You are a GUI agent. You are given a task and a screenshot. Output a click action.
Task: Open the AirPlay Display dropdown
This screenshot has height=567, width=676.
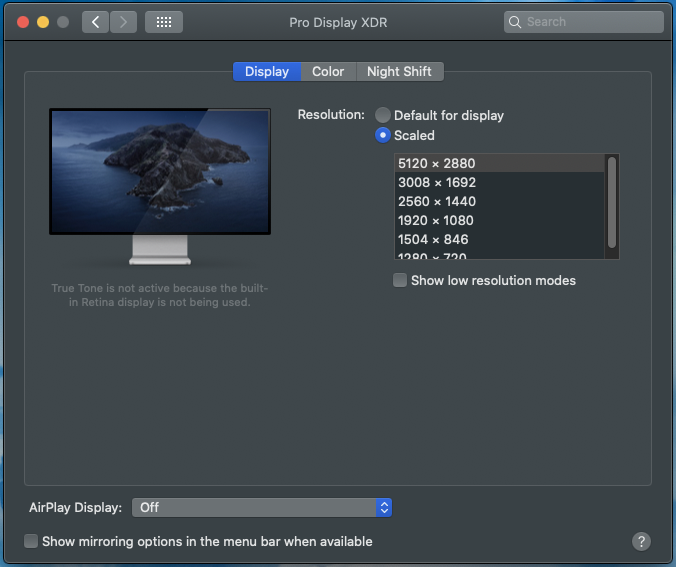pyautogui.click(x=262, y=507)
